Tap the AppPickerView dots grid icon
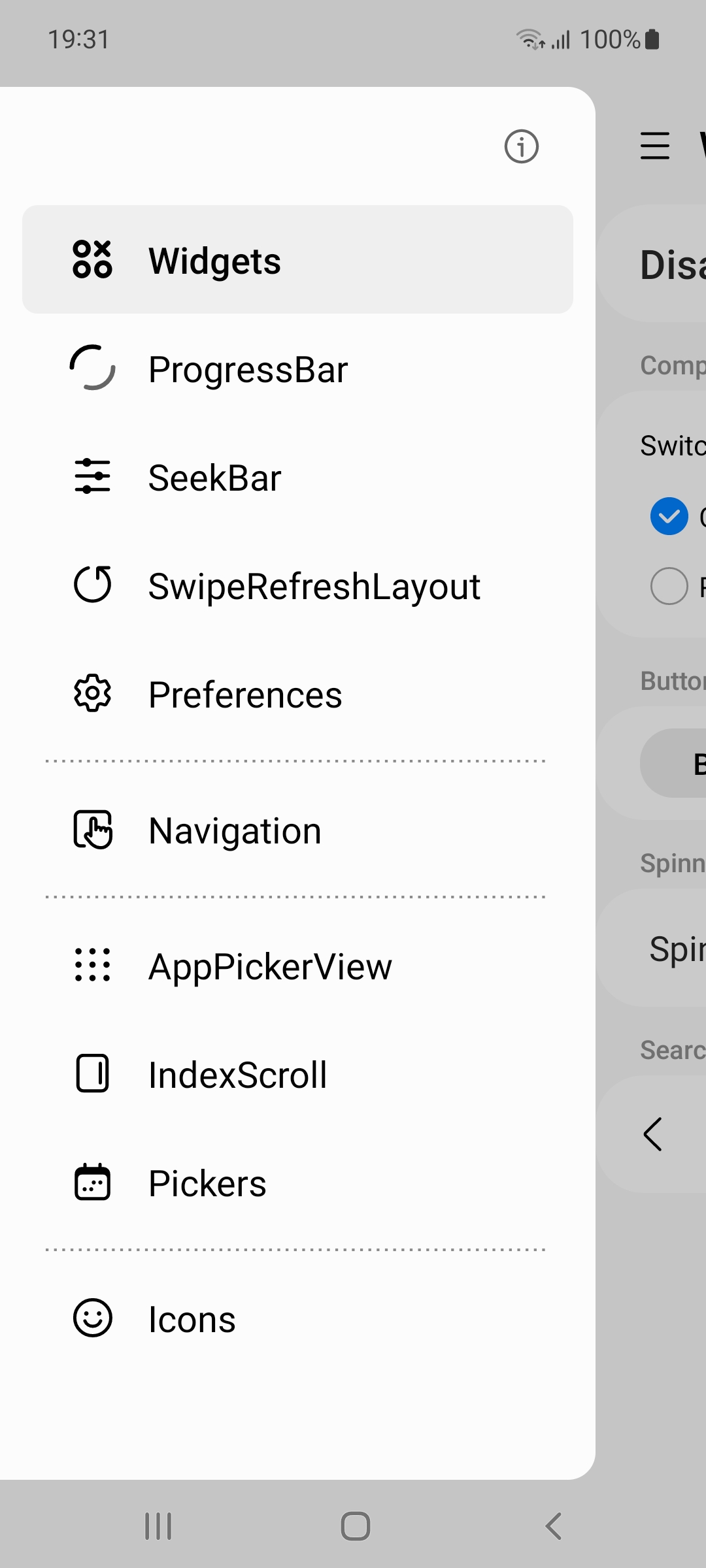 coord(92,965)
